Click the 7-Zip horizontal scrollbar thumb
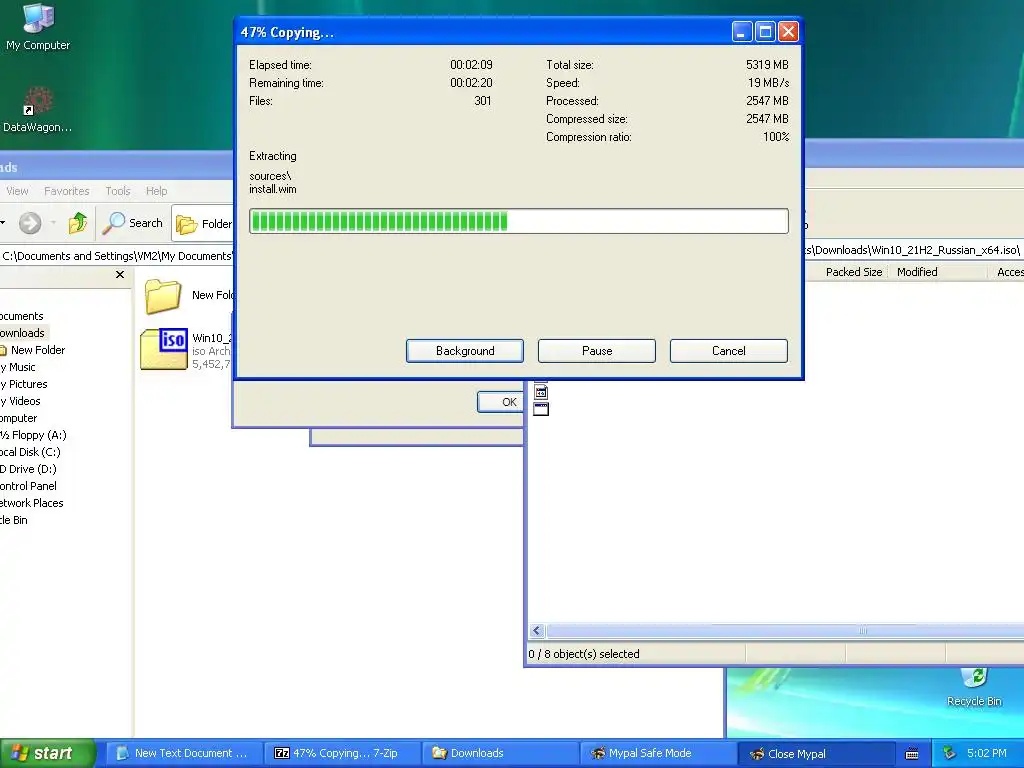 (785, 630)
